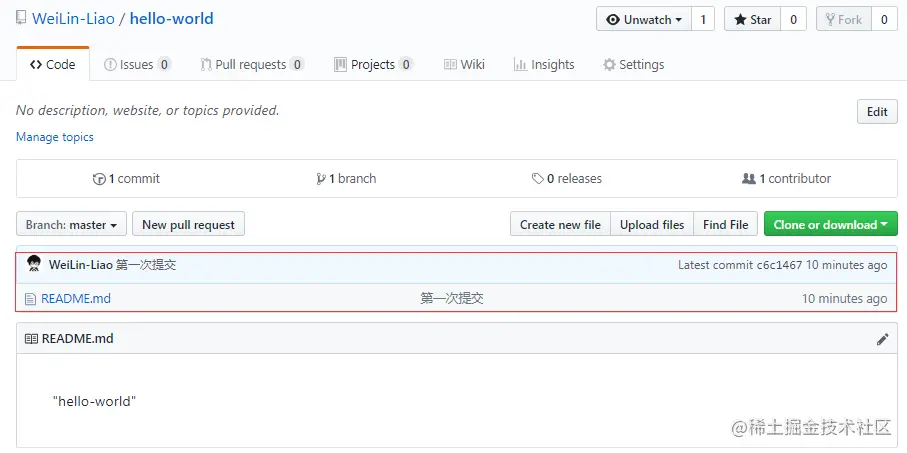Click the Manage topics link
The image size is (907, 453).
pos(54,137)
